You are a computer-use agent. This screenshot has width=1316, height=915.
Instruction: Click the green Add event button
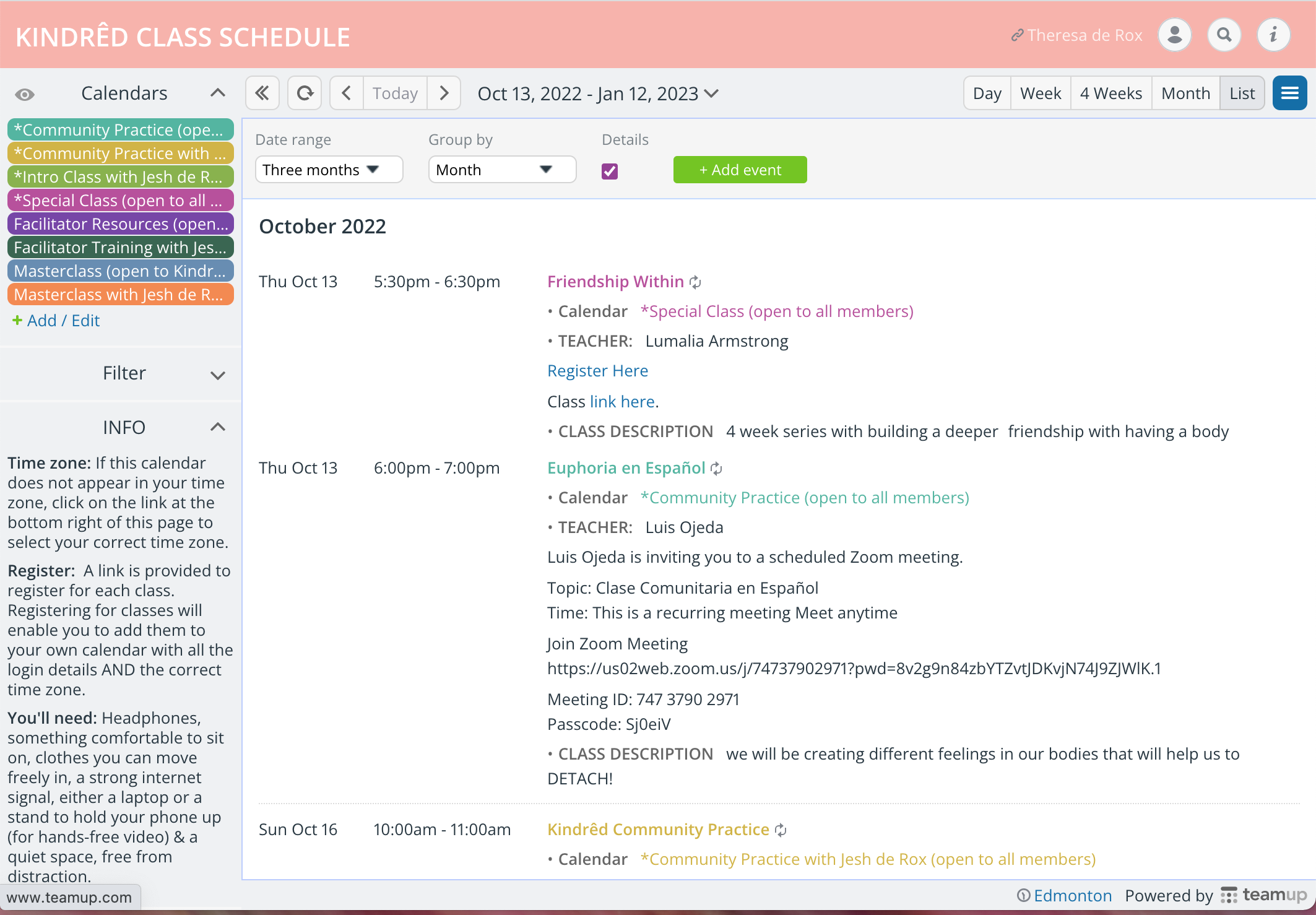(x=740, y=170)
